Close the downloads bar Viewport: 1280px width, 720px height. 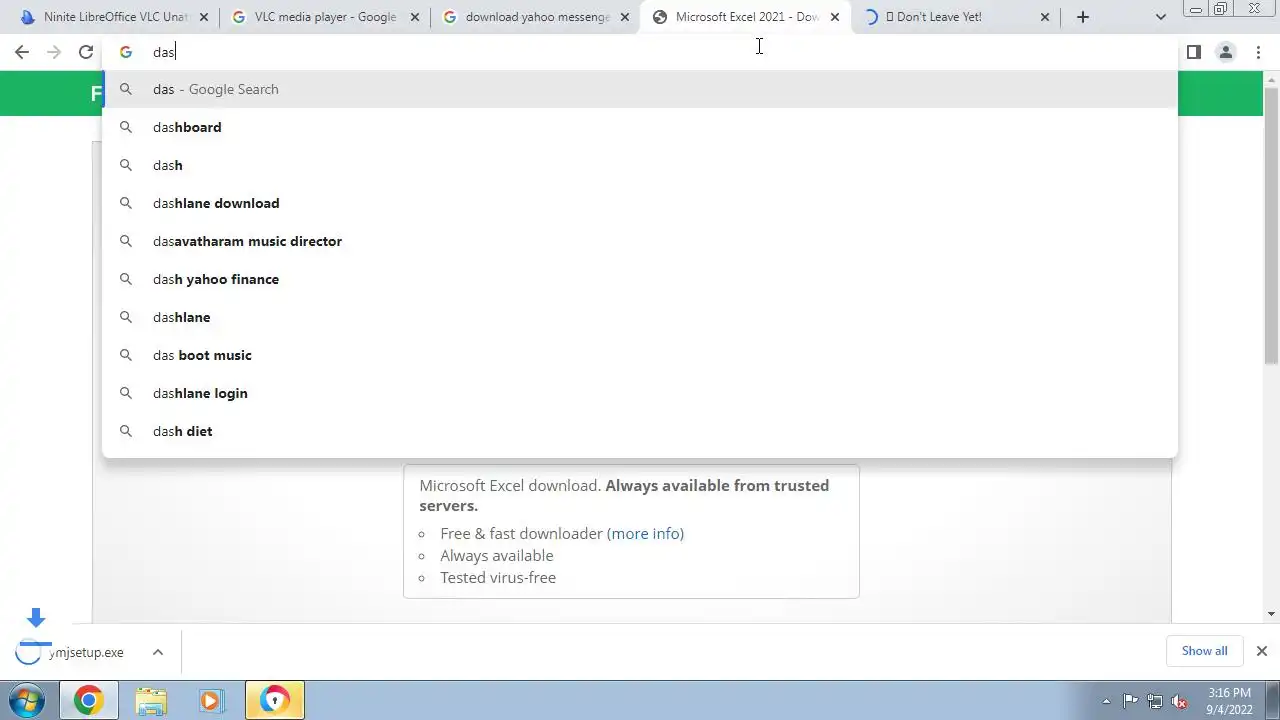(1261, 651)
